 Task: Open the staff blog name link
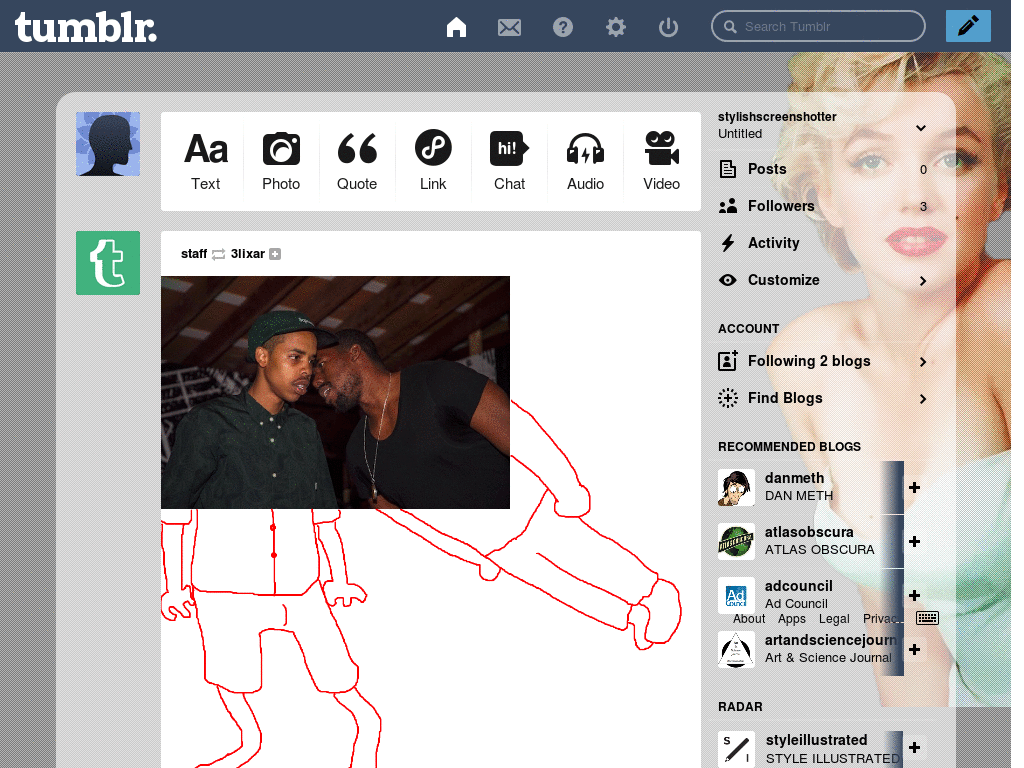click(x=194, y=253)
